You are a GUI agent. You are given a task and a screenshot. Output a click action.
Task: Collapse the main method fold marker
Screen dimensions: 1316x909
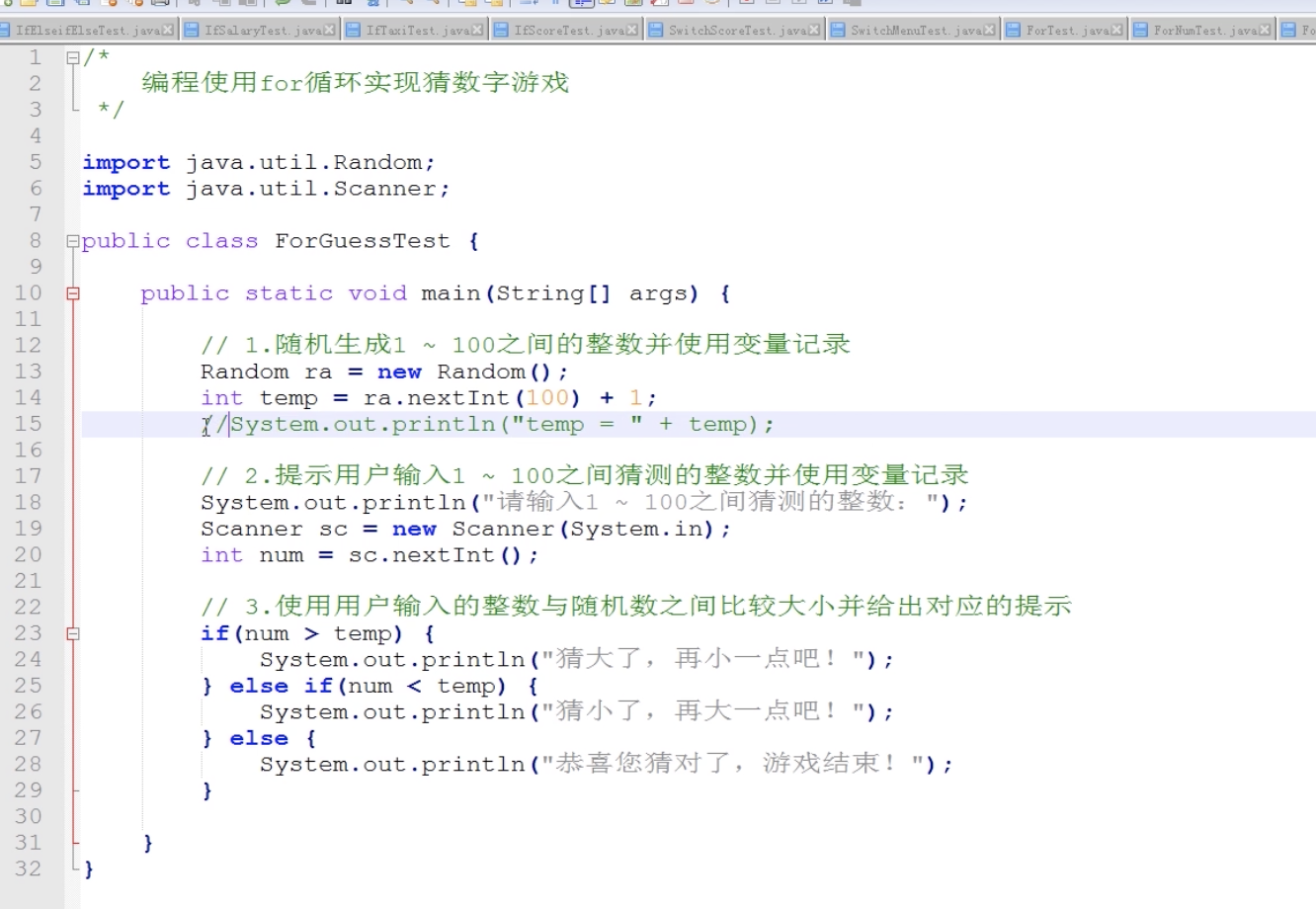coord(73,293)
